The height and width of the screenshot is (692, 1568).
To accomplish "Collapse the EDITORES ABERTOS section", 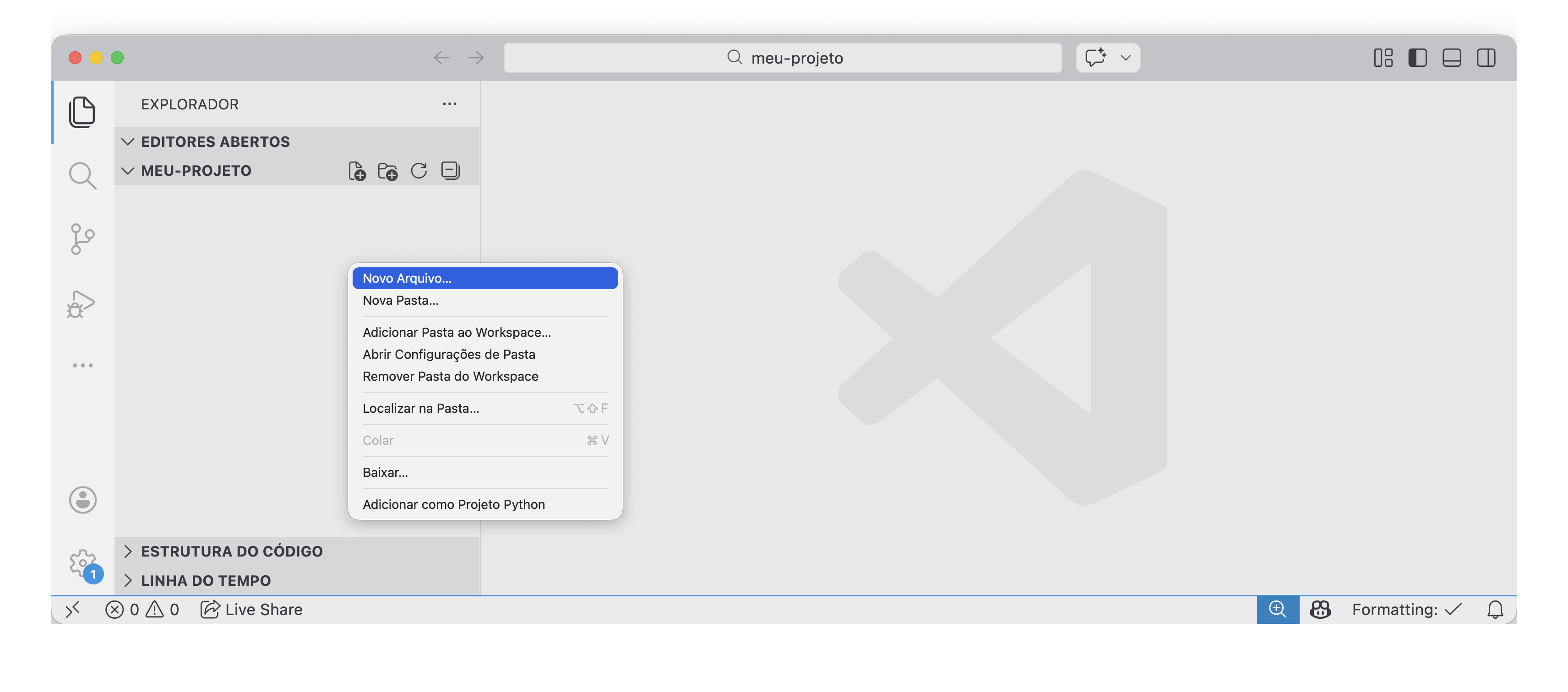I will pyautogui.click(x=216, y=142).
